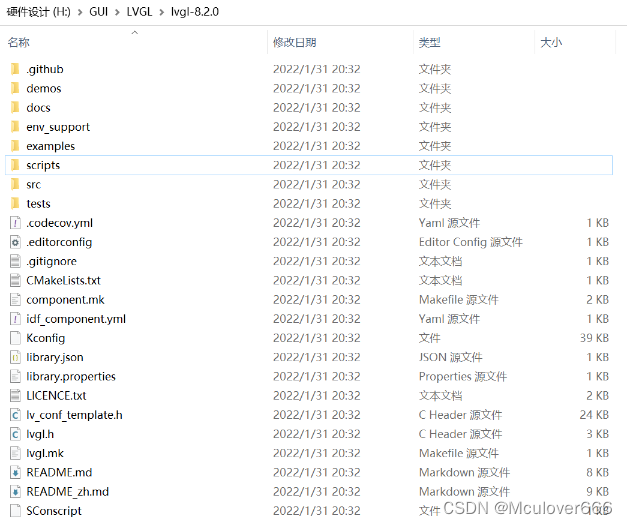Click date cell of the src folder
The image size is (627, 524).
pos(317,184)
